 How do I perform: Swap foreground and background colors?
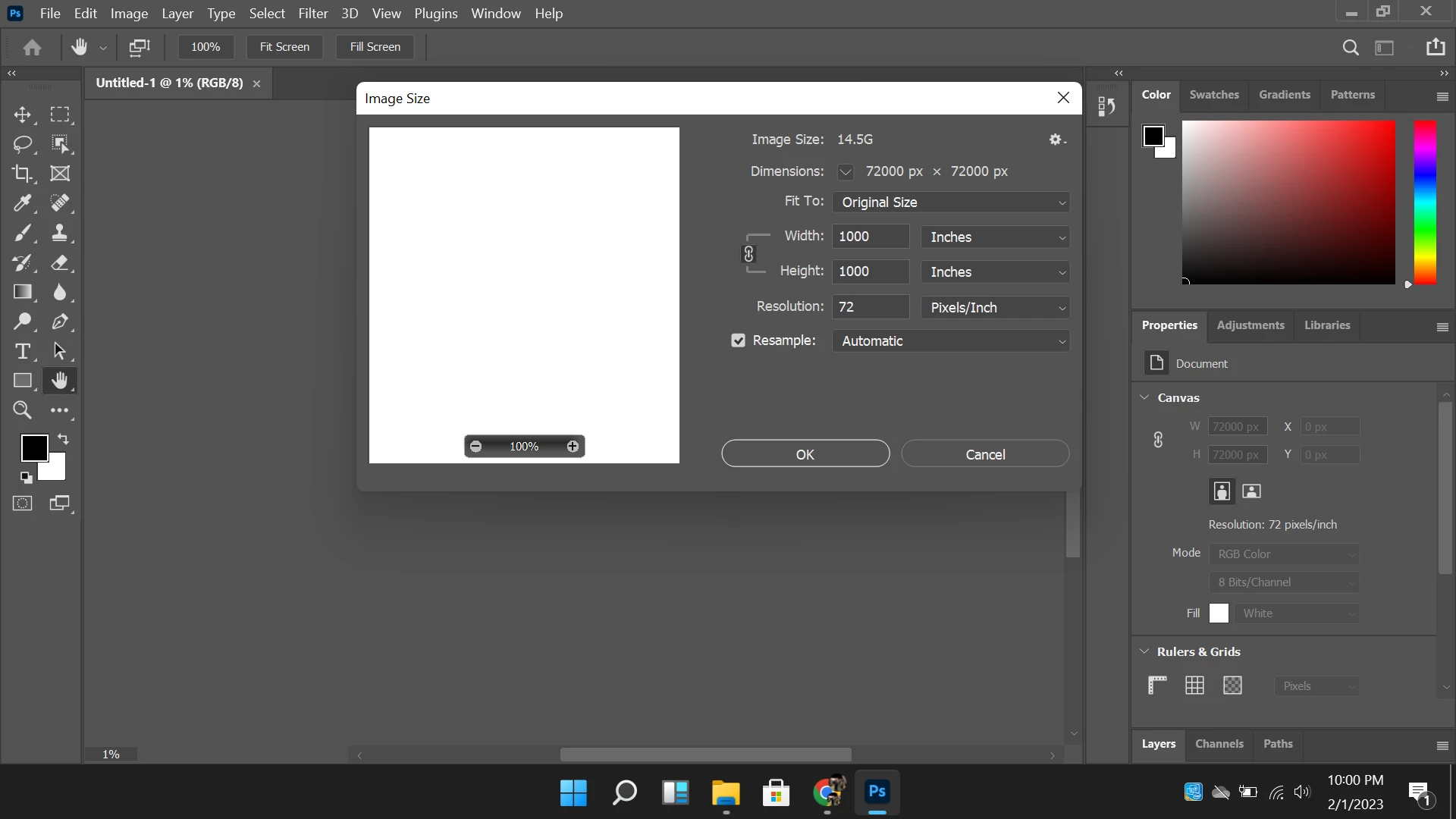(64, 439)
